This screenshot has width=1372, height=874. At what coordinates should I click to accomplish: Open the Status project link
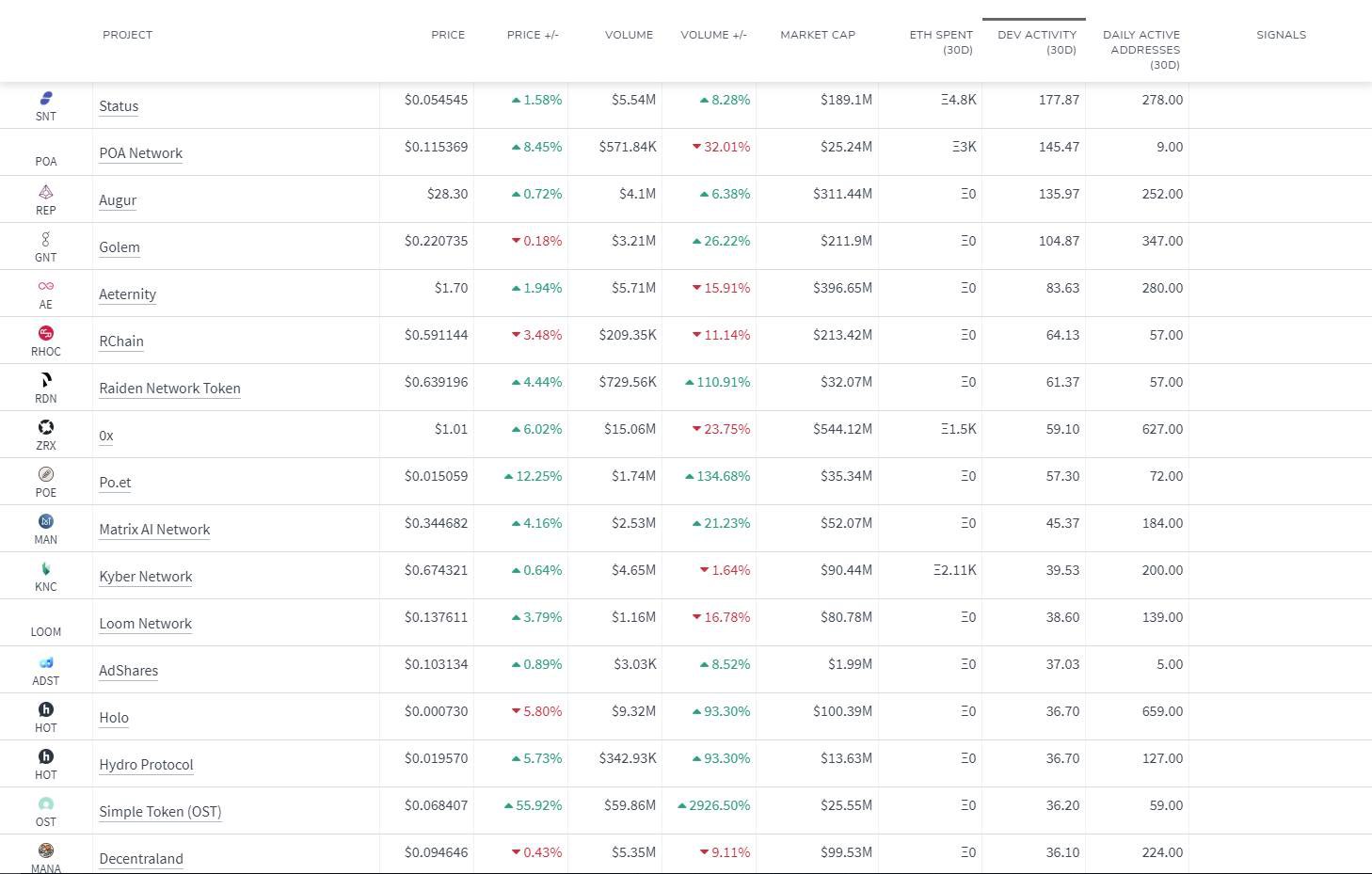pyautogui.click(x=119, y=106)
